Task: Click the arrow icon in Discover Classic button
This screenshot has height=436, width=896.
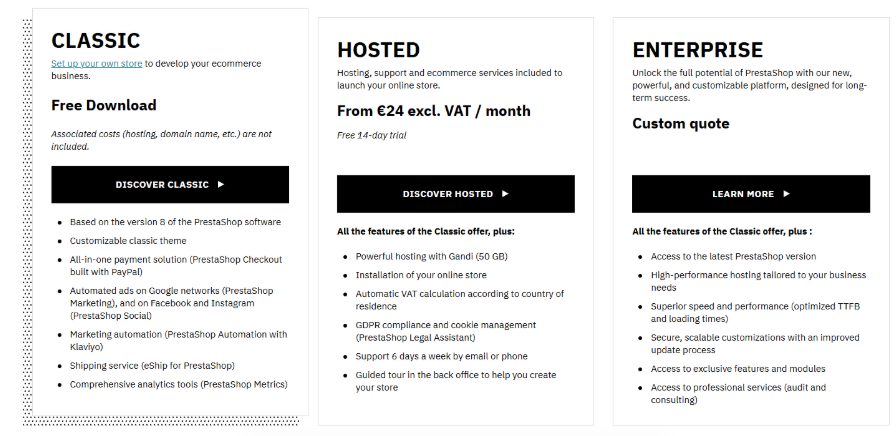Action: 221,185
